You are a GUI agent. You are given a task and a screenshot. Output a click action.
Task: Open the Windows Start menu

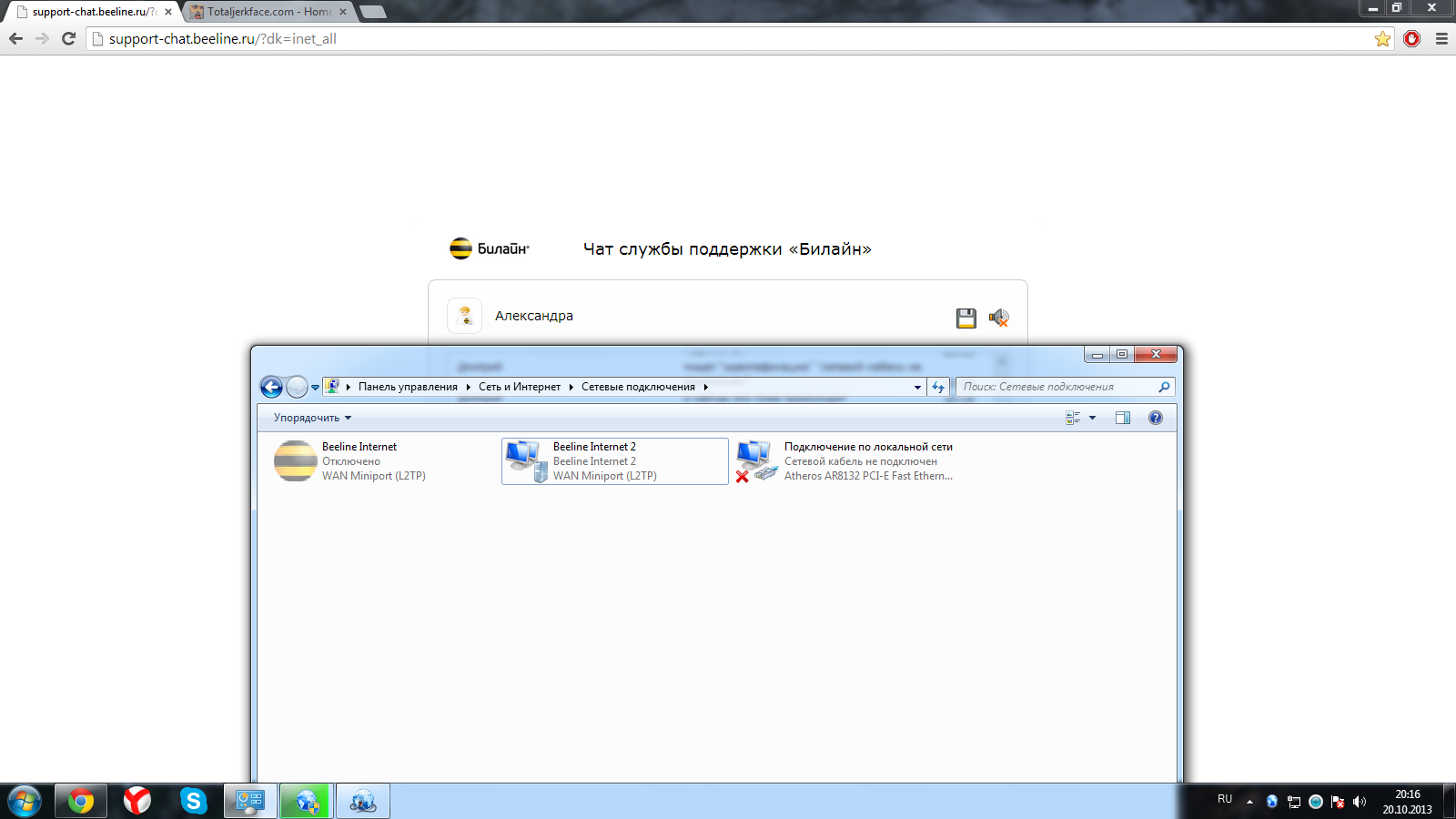pos(25,802)
